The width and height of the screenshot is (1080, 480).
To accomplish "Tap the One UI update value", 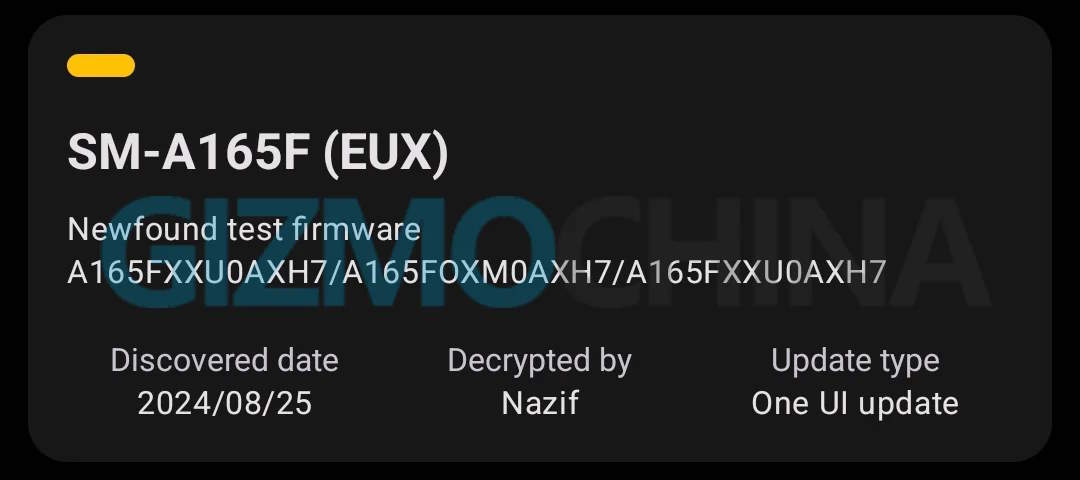I will [855, 404].
